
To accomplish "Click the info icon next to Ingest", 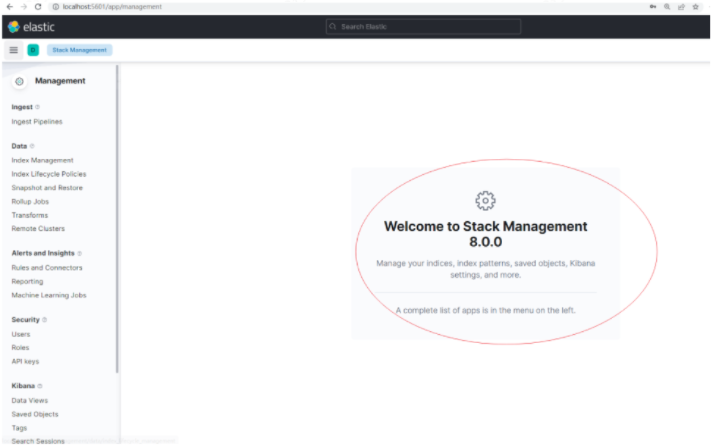I will pos(37,107).
